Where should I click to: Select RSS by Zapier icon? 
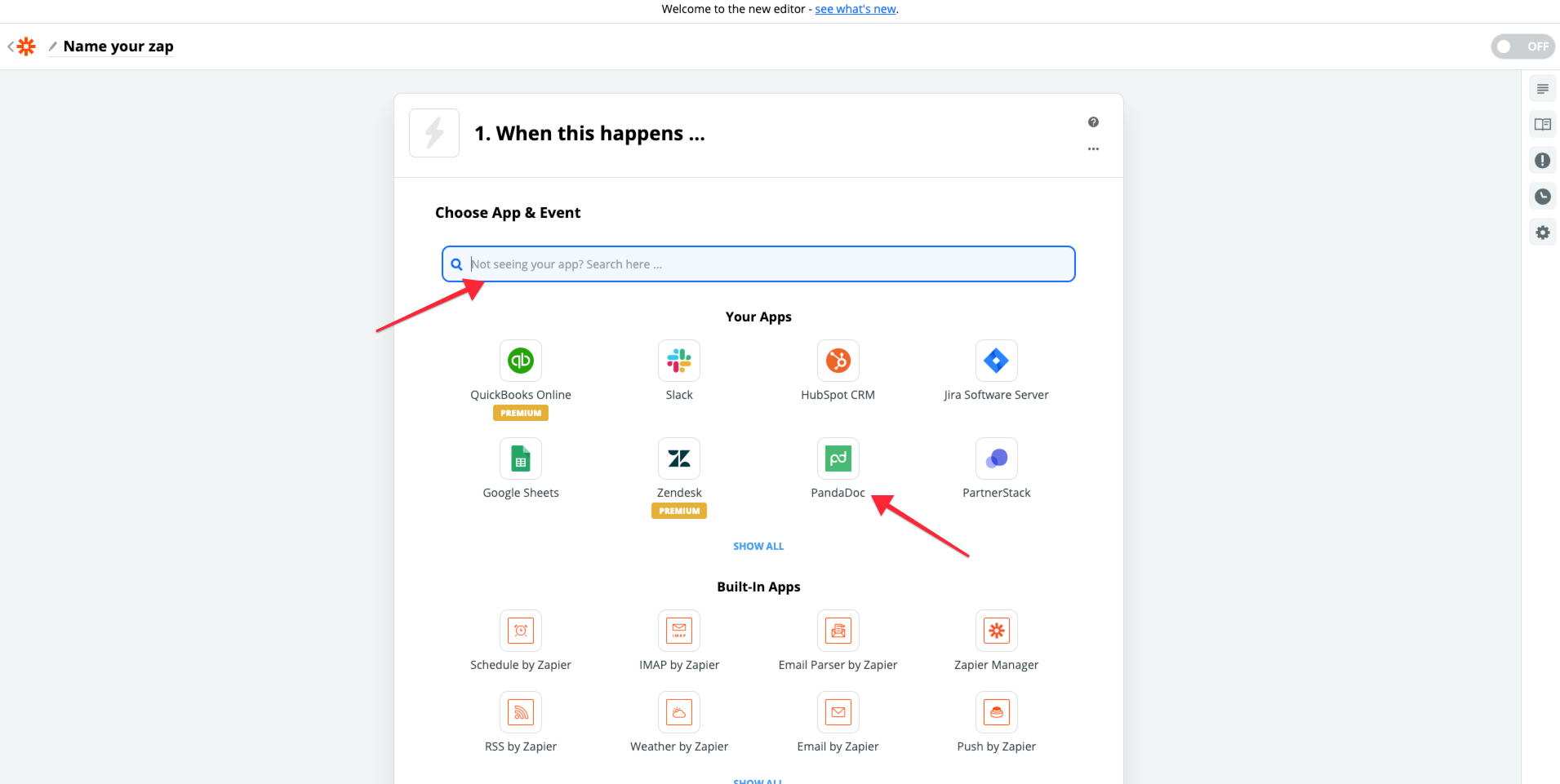coord(521,712)
